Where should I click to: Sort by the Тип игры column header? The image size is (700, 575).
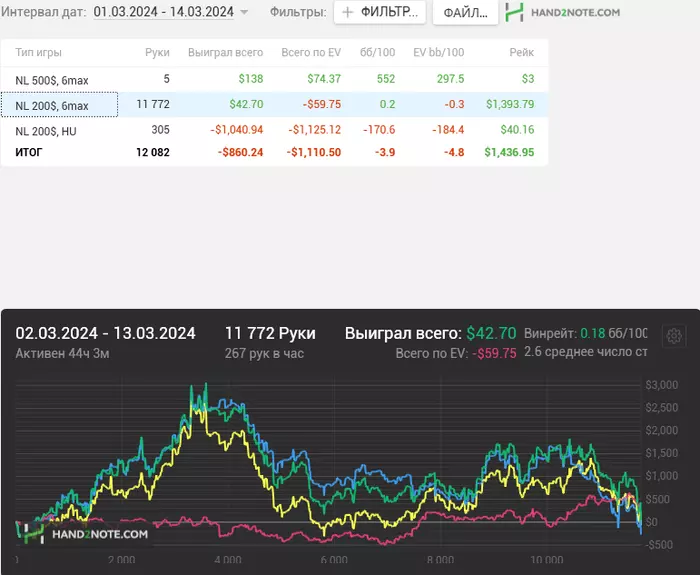tap(38, 52)
